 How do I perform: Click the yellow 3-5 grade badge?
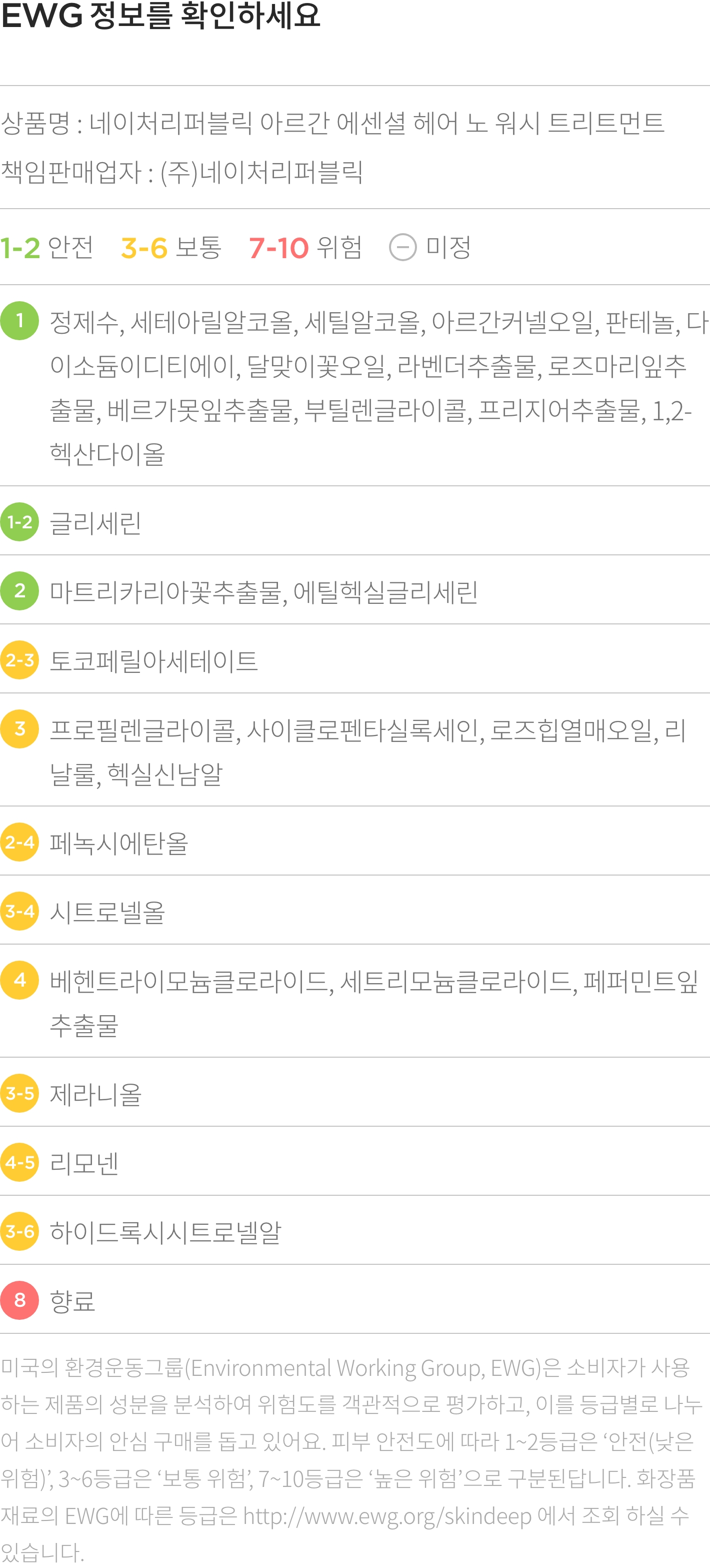coord(19,1093)
